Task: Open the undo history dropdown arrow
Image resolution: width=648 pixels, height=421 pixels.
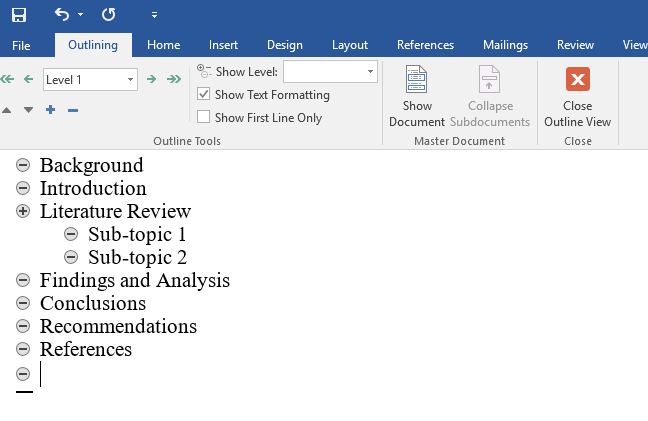Action: click(x=81, y=14)
